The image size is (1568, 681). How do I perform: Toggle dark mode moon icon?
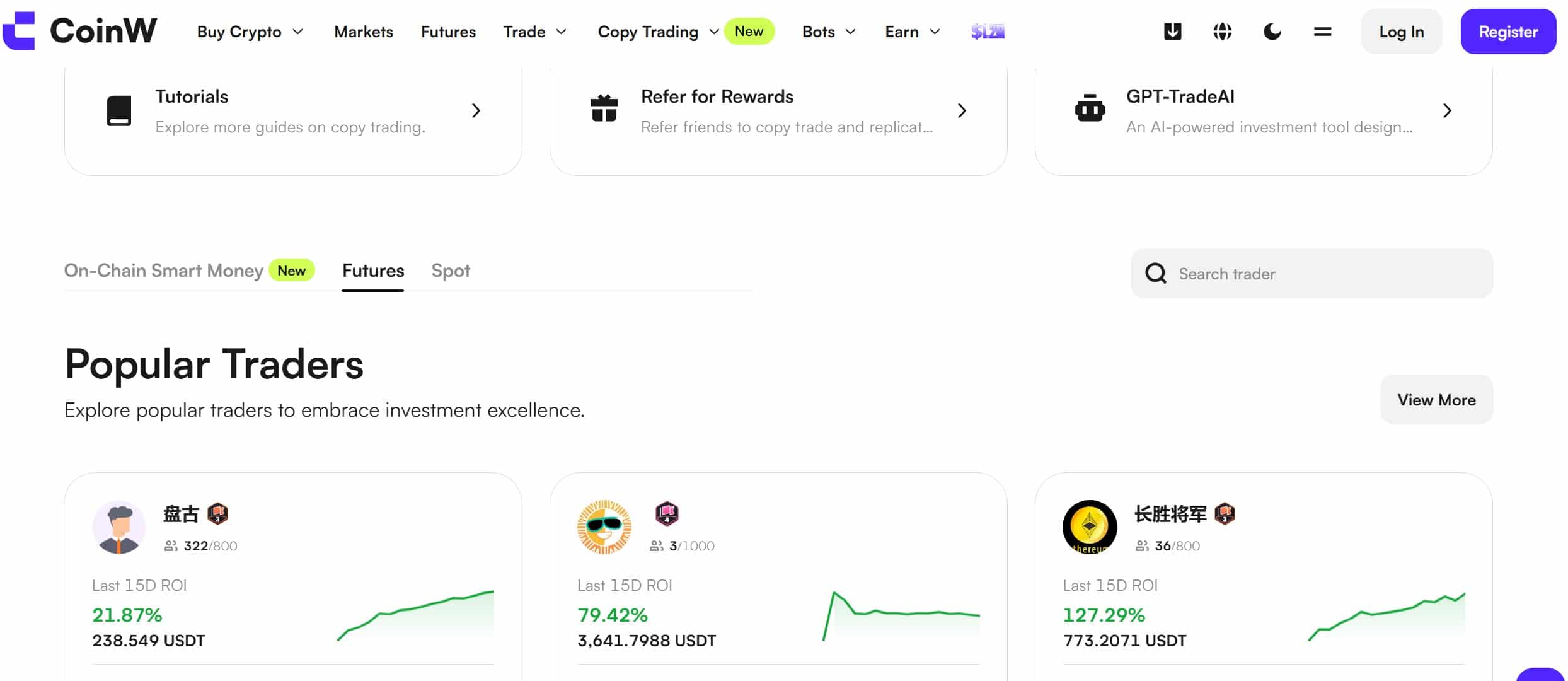click(1272, 32)
